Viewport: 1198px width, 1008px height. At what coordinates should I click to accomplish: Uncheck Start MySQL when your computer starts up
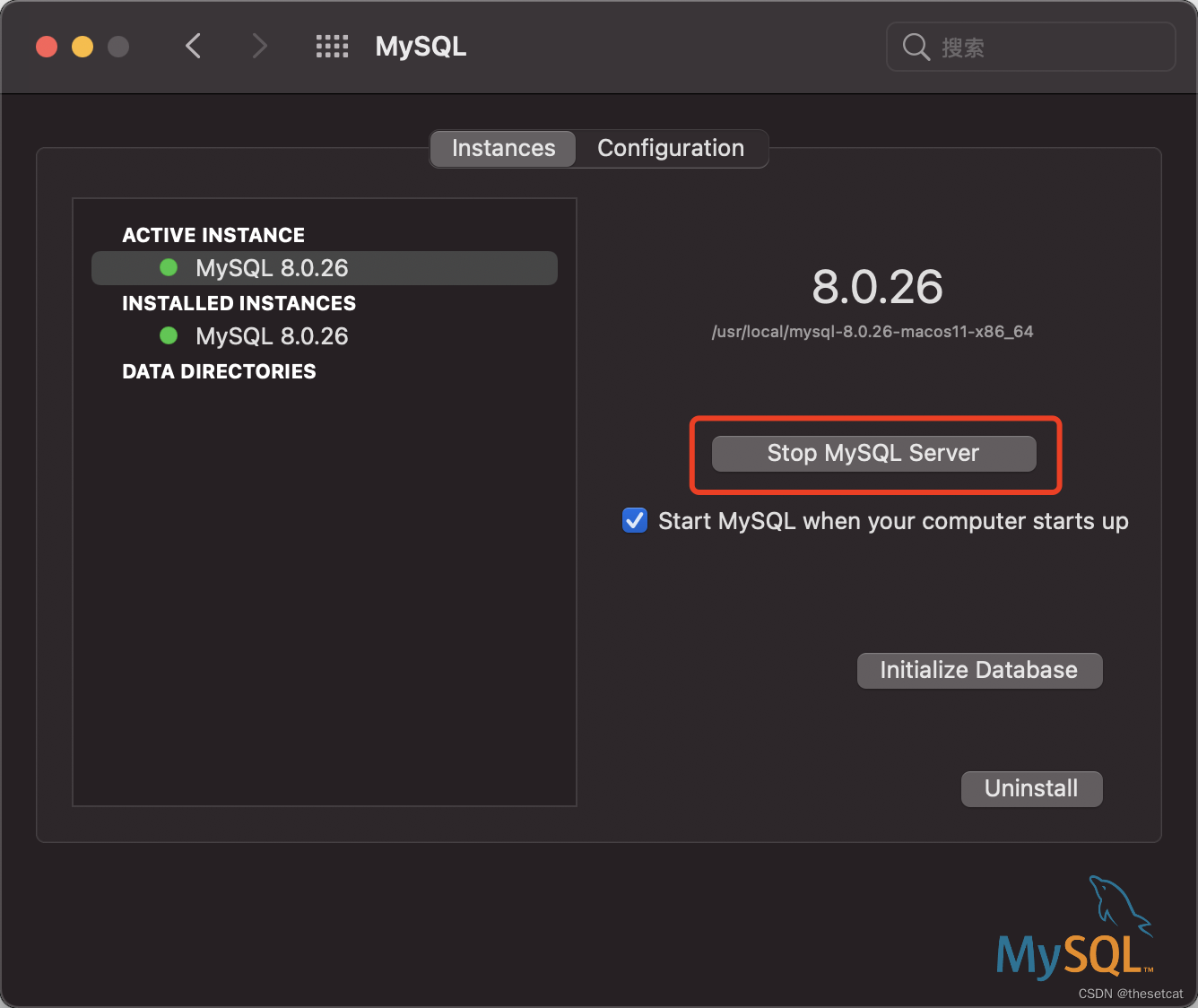[x=634, y=520]
